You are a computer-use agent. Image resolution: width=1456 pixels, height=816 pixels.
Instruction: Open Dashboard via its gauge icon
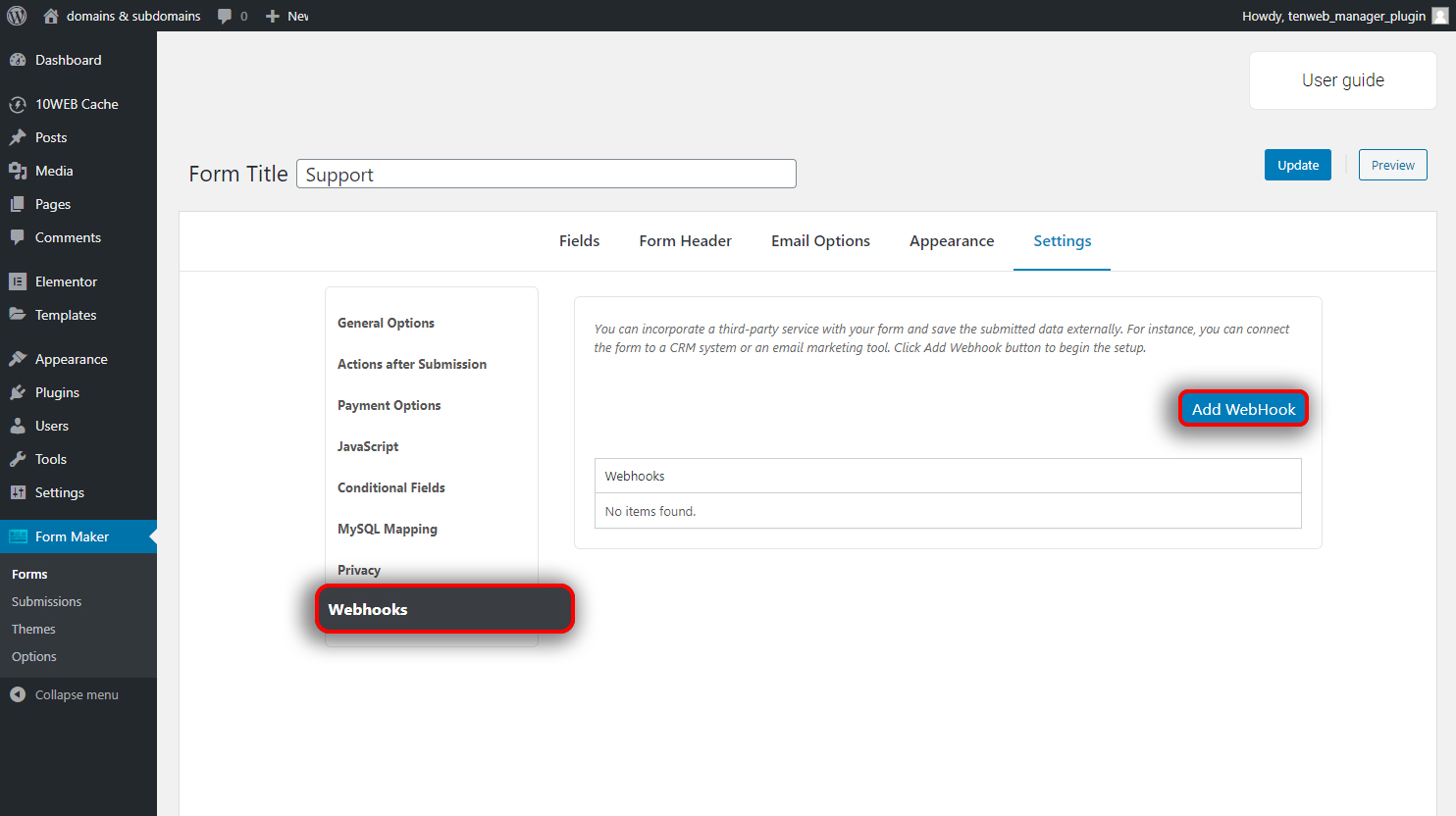pos(18,60)
